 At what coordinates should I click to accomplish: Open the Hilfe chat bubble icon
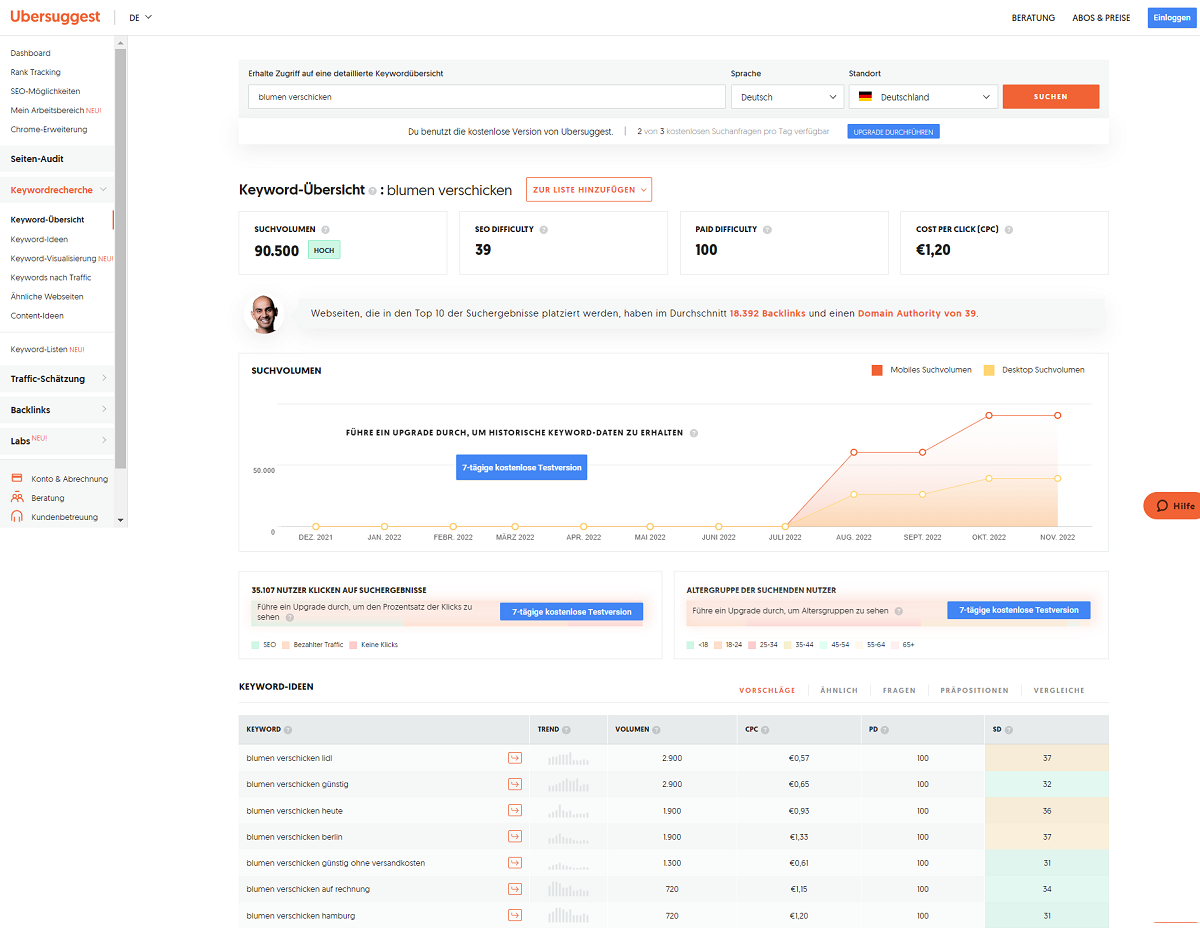pos(1162,505)
